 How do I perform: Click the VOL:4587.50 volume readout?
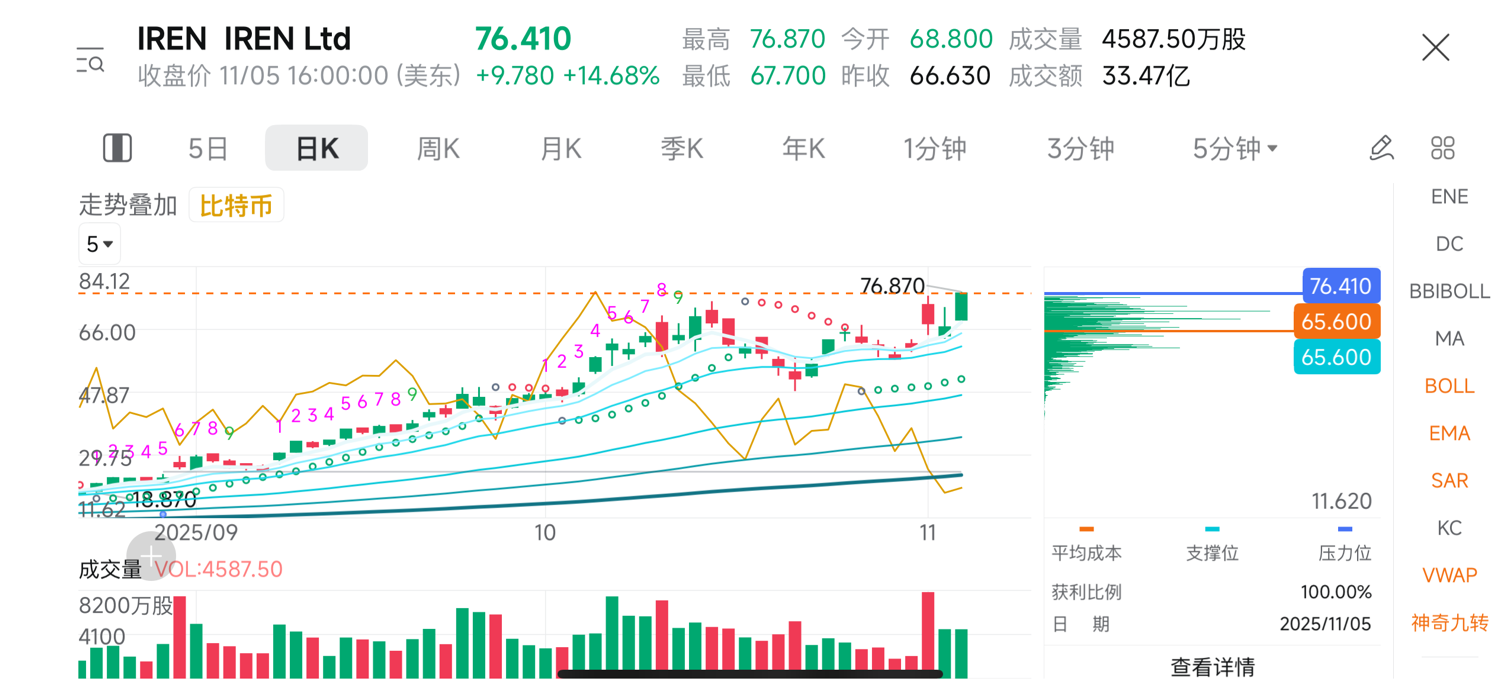pos(218,569)
